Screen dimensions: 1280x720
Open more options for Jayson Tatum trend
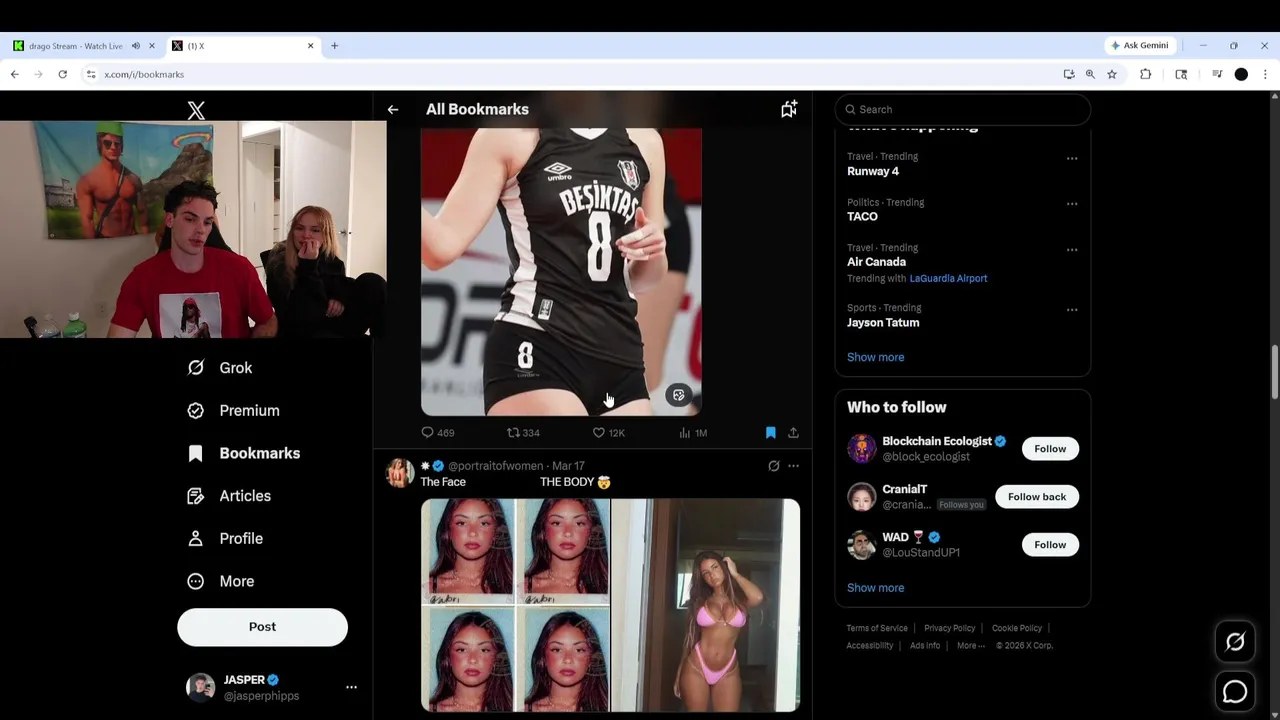click(x=1072, y=309)
